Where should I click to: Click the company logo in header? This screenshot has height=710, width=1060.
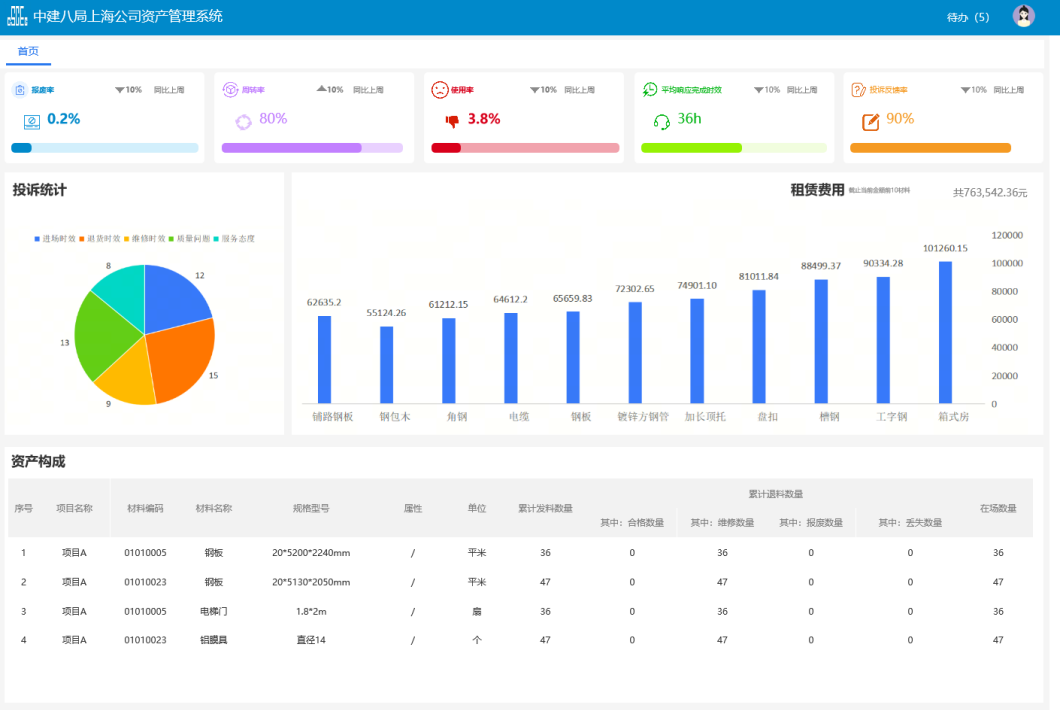[x=17, y=17]
